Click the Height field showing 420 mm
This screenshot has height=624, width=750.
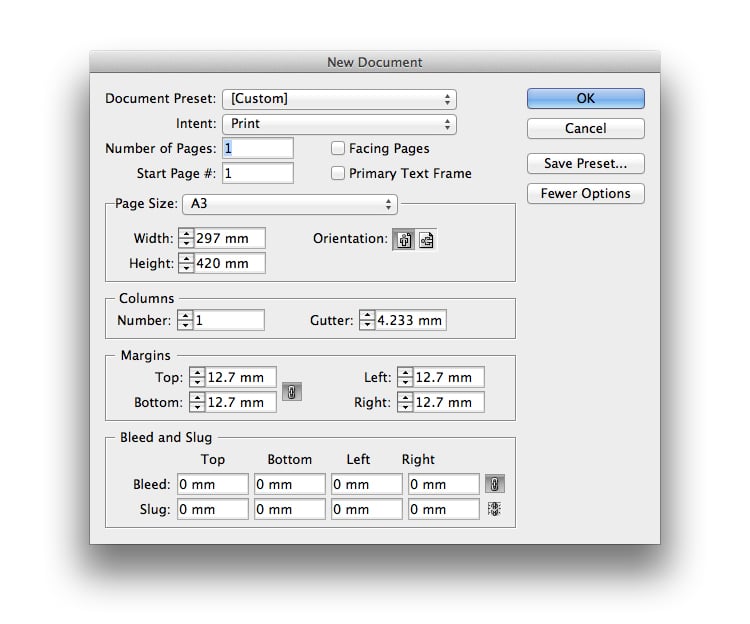[x=229, y=263]
